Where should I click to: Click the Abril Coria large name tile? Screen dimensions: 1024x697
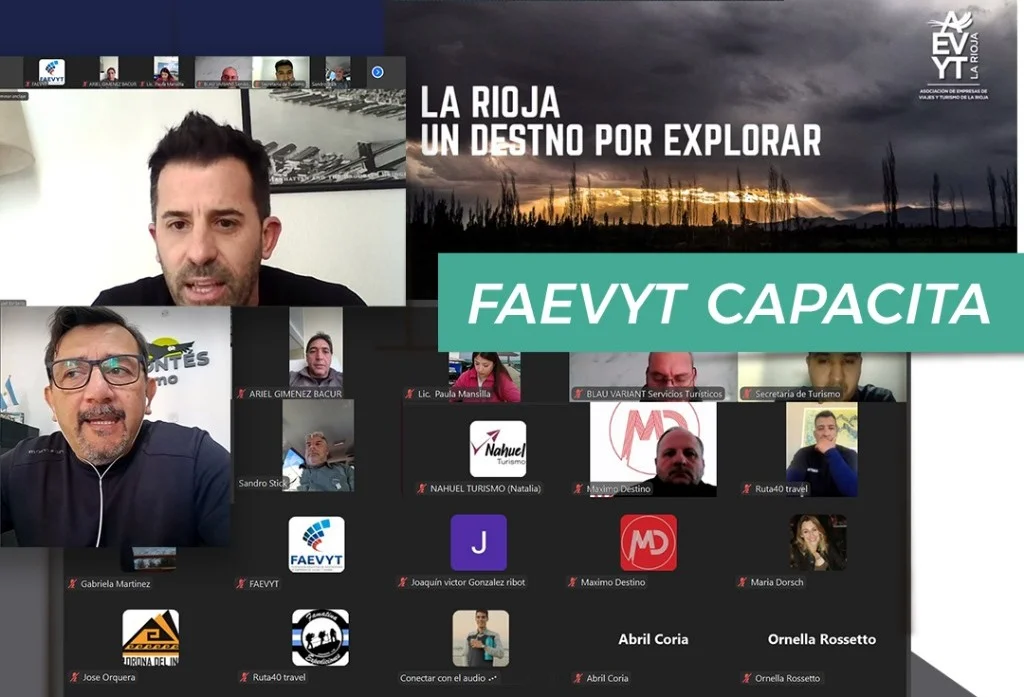tap(653, 639)
